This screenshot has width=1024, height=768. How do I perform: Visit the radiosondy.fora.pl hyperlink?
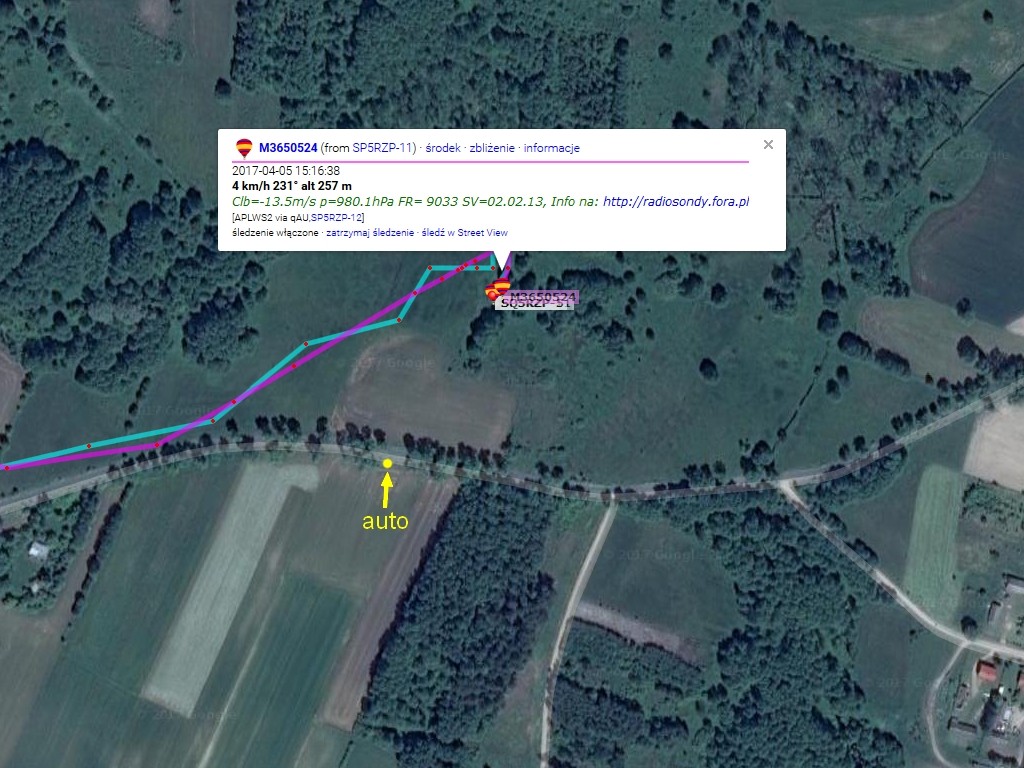click(676, 201)
